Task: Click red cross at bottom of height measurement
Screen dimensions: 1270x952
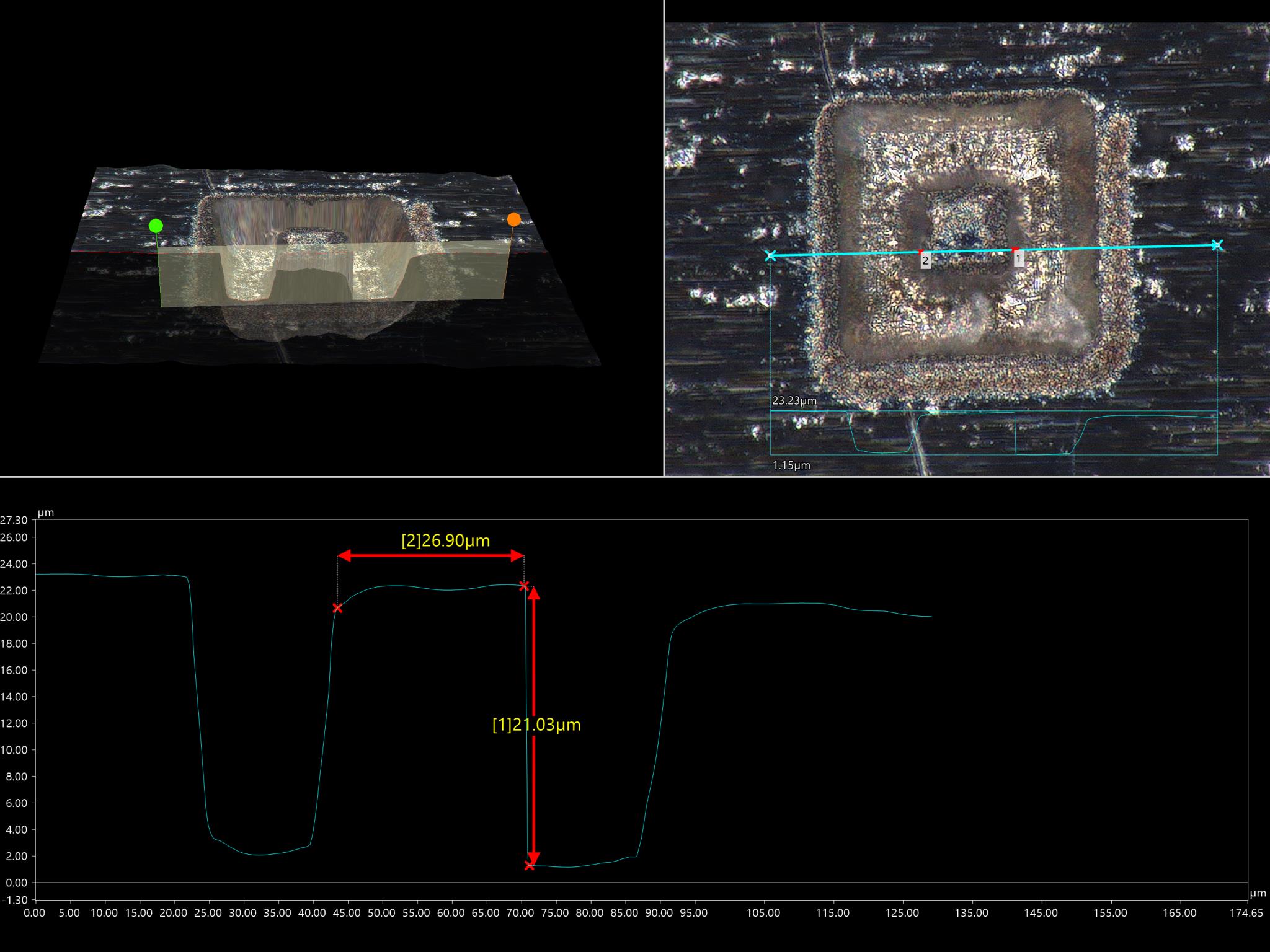Action: (529, 865)
